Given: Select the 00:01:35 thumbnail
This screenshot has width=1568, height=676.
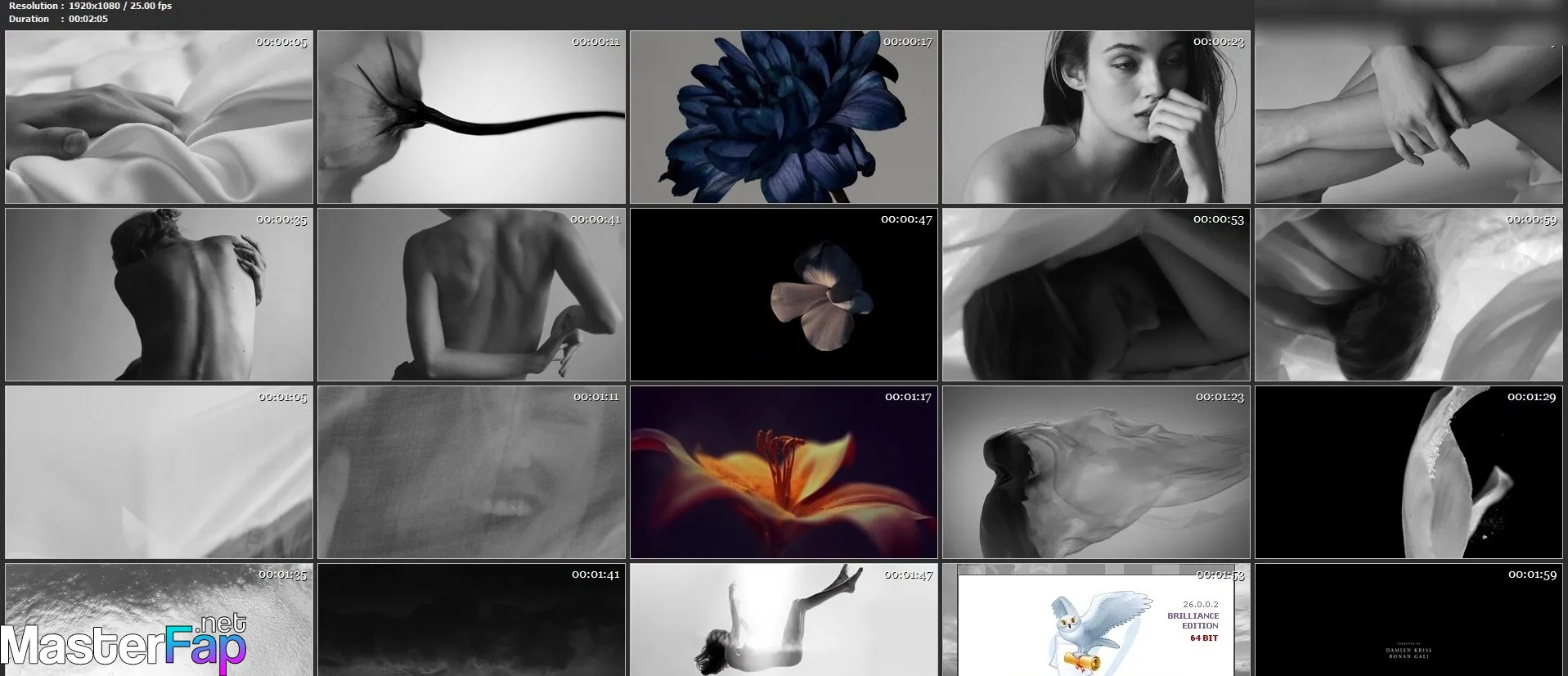Looking at the screenshot, I should [x=159, y=620].
